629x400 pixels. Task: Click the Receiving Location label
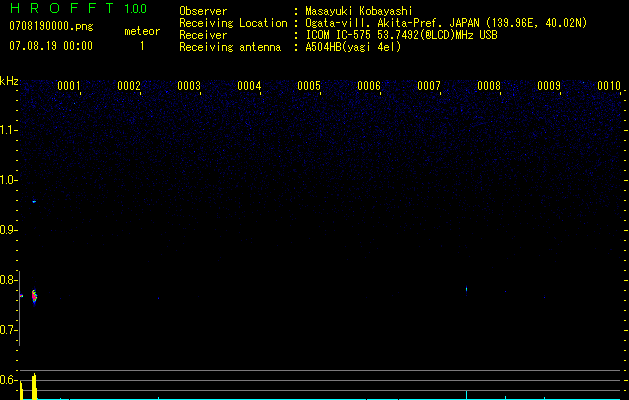coord(233,23)
